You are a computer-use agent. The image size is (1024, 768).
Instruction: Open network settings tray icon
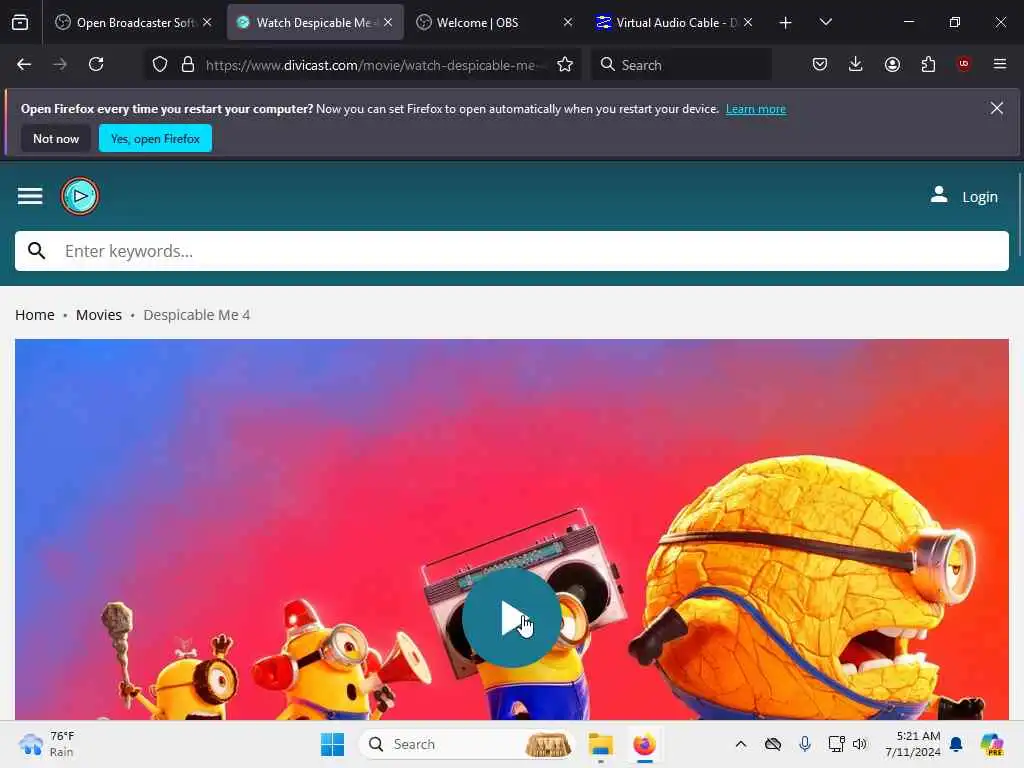coord(836,744)
